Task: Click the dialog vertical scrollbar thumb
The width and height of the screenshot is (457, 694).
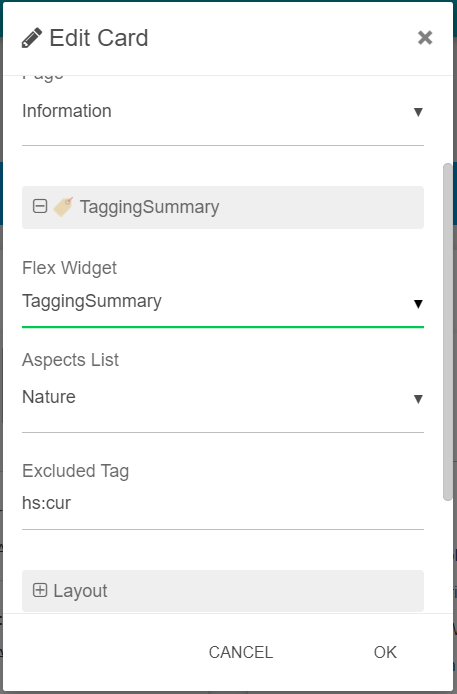Action: point(447,332)
